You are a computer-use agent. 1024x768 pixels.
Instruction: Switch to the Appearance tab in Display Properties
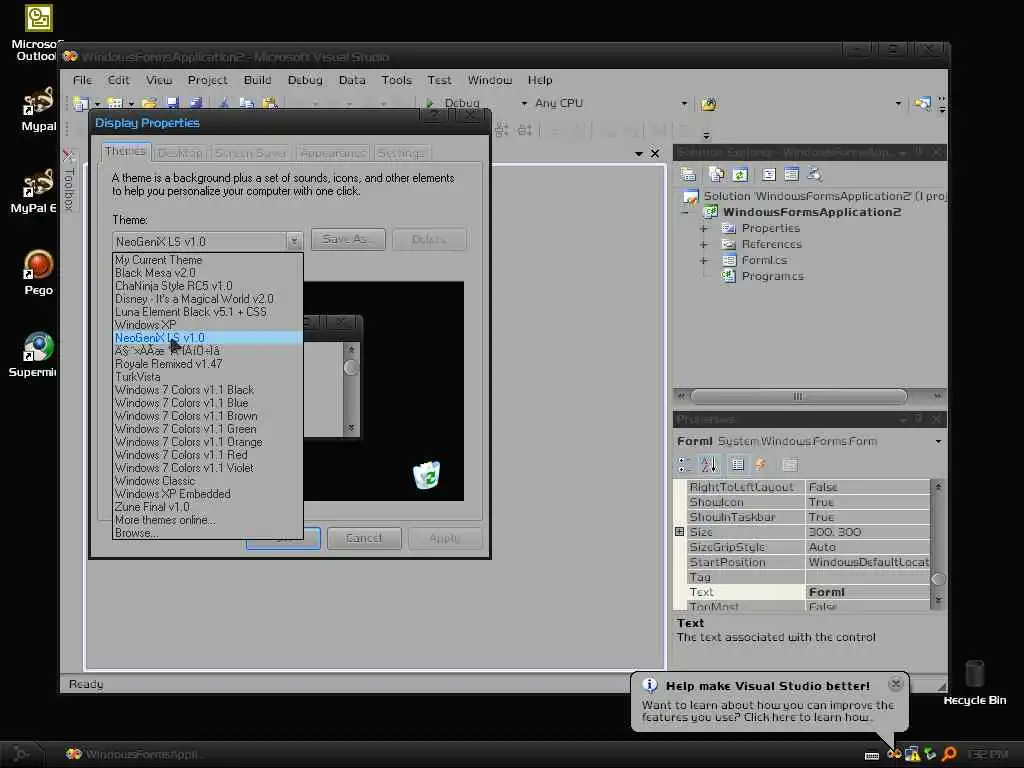tap(332, 153)
